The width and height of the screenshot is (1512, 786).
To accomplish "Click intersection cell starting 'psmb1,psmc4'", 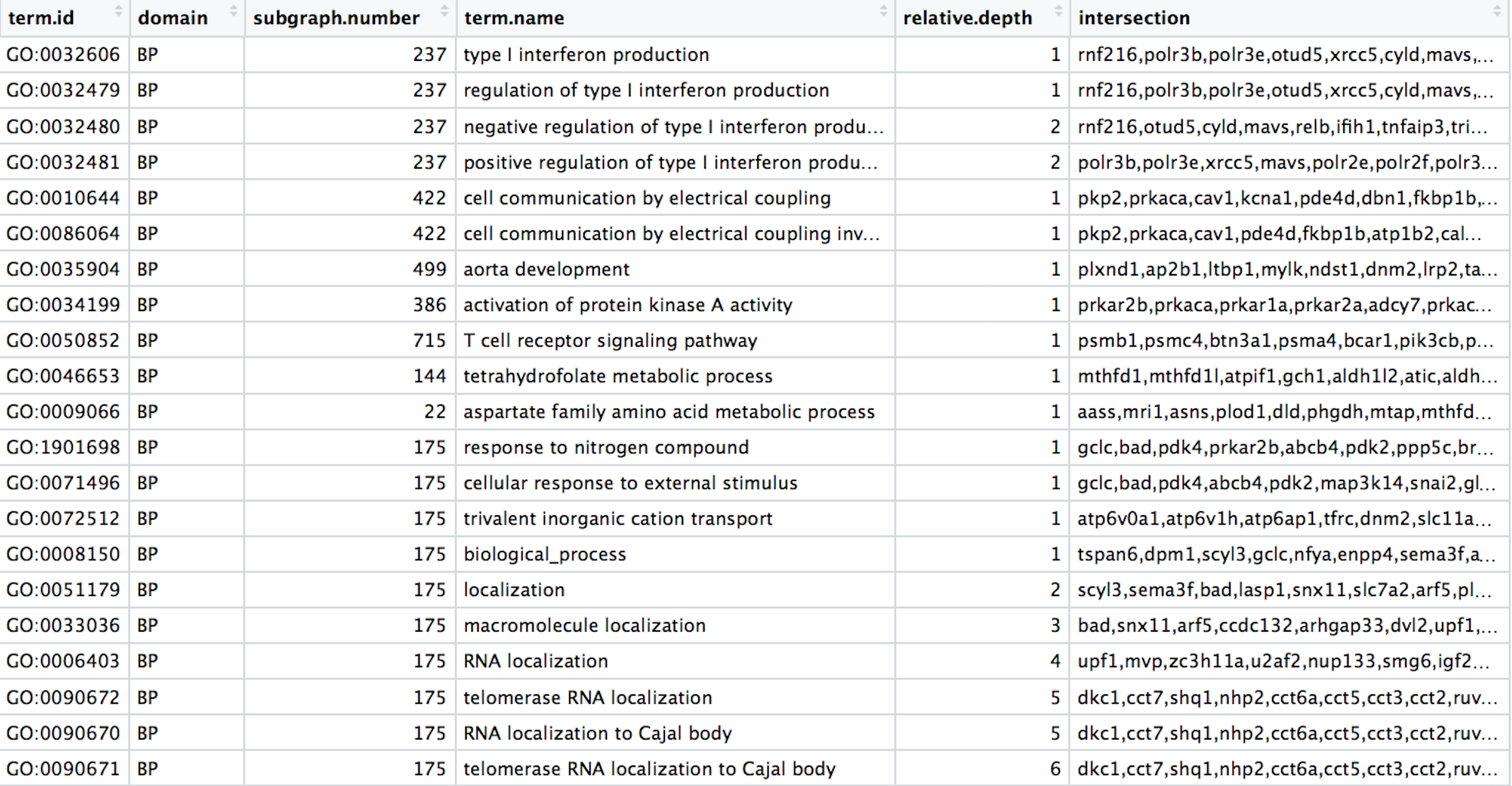I will point(1290,341).
